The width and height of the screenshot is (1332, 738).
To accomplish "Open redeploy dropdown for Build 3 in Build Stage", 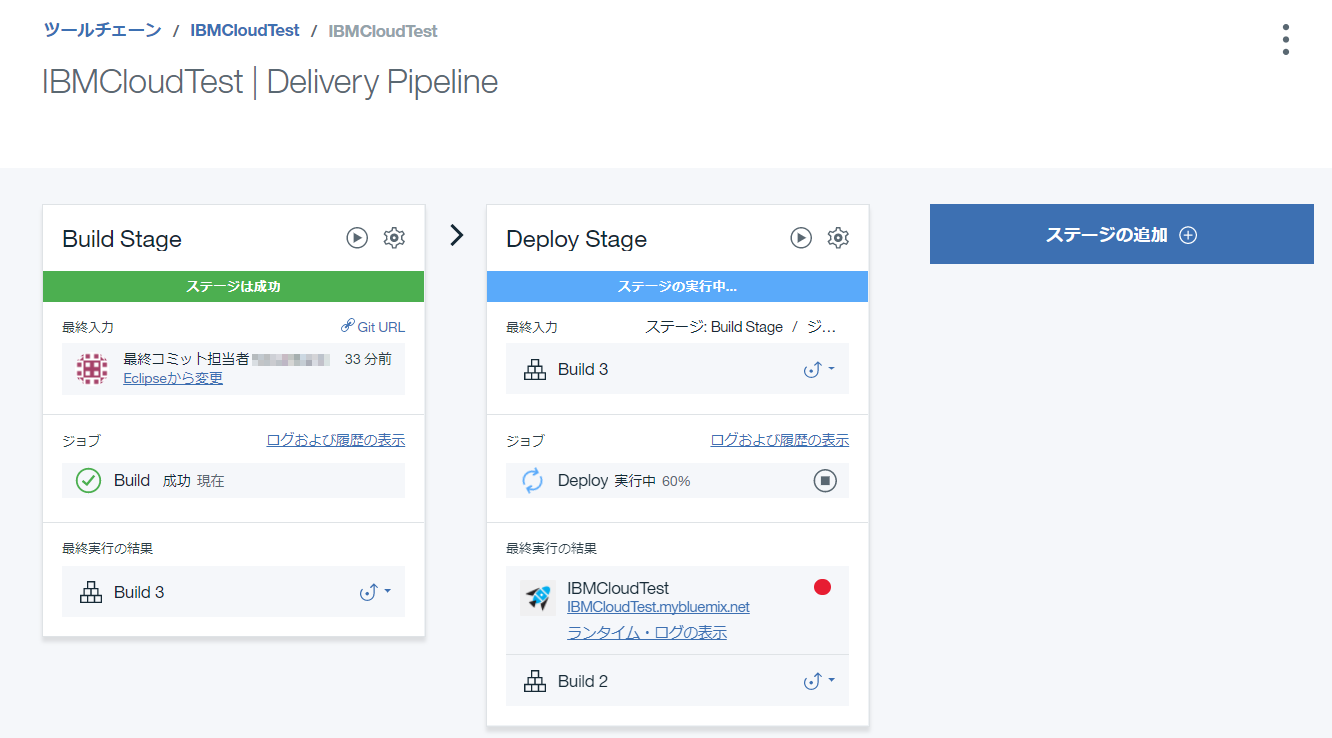I will tap(375, 592).
